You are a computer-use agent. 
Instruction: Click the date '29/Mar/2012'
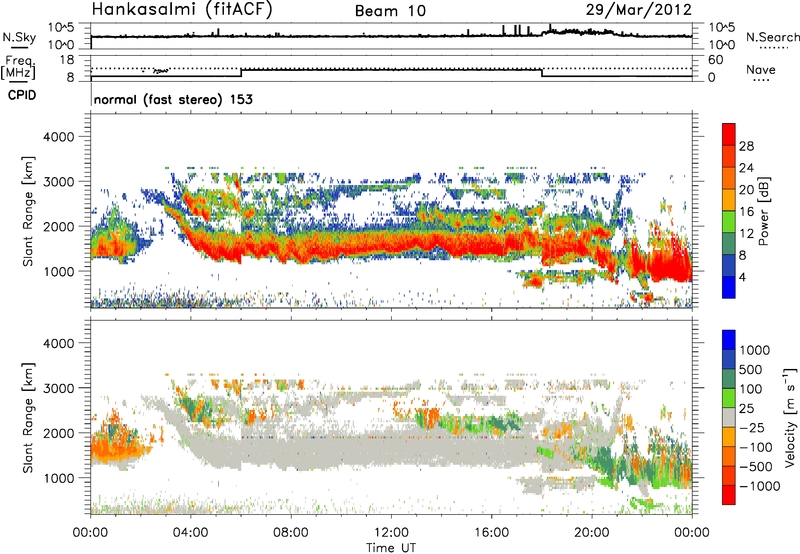click(x=639, y=9)
